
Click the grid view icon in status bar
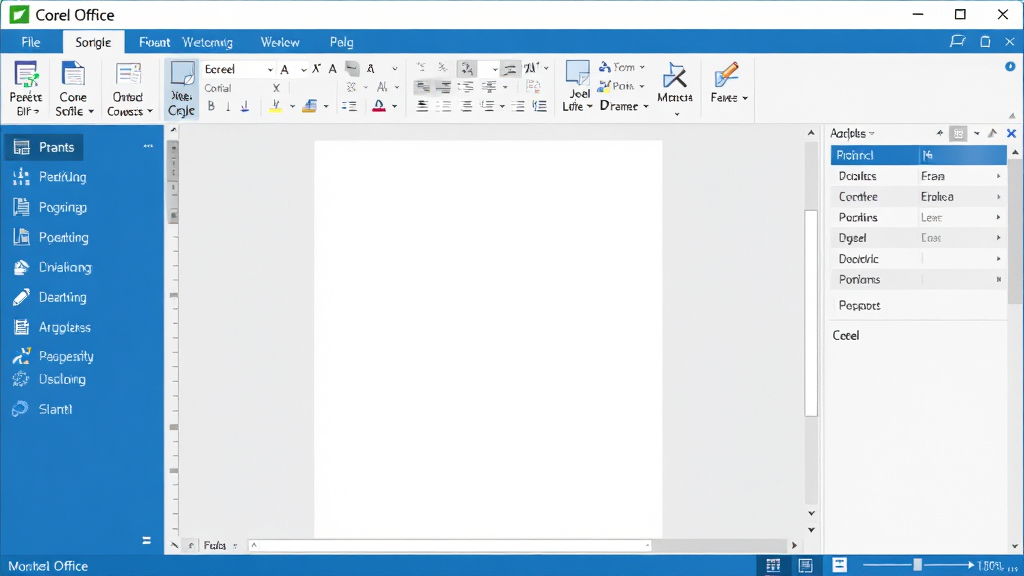(x=773, y=565)
